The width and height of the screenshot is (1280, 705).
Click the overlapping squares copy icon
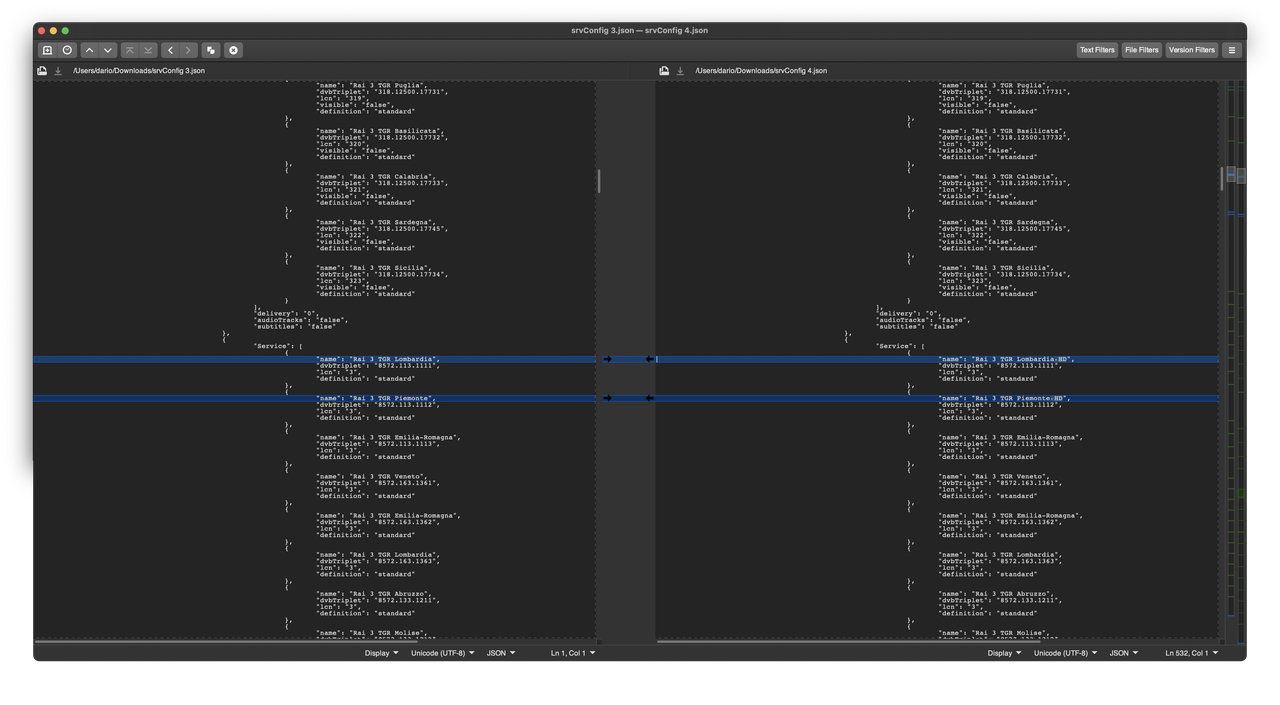click(x=211, y=50)
